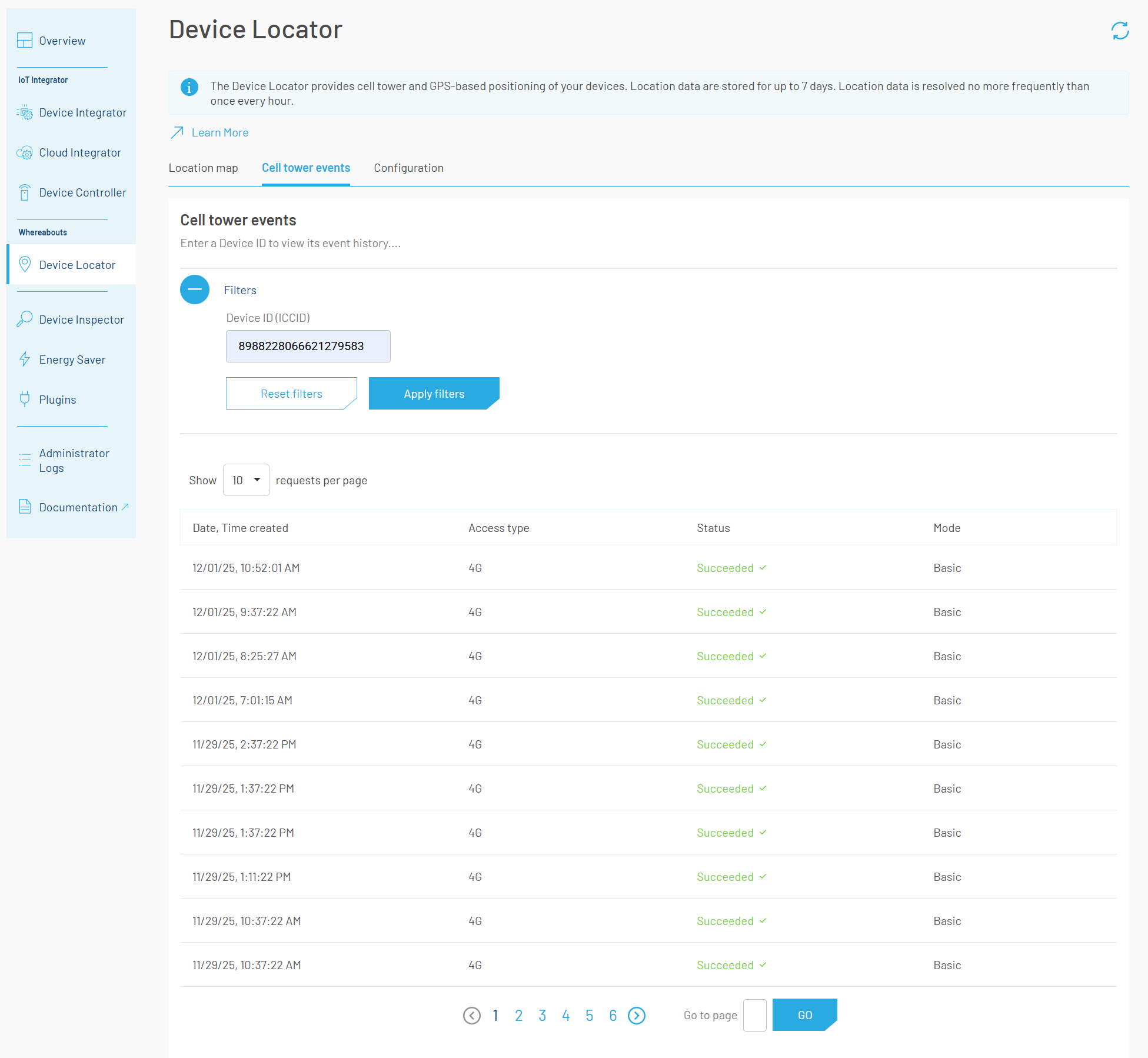Go to previous page with left arrow
Screen dimensions: 1148x1058
(472, 1016)
